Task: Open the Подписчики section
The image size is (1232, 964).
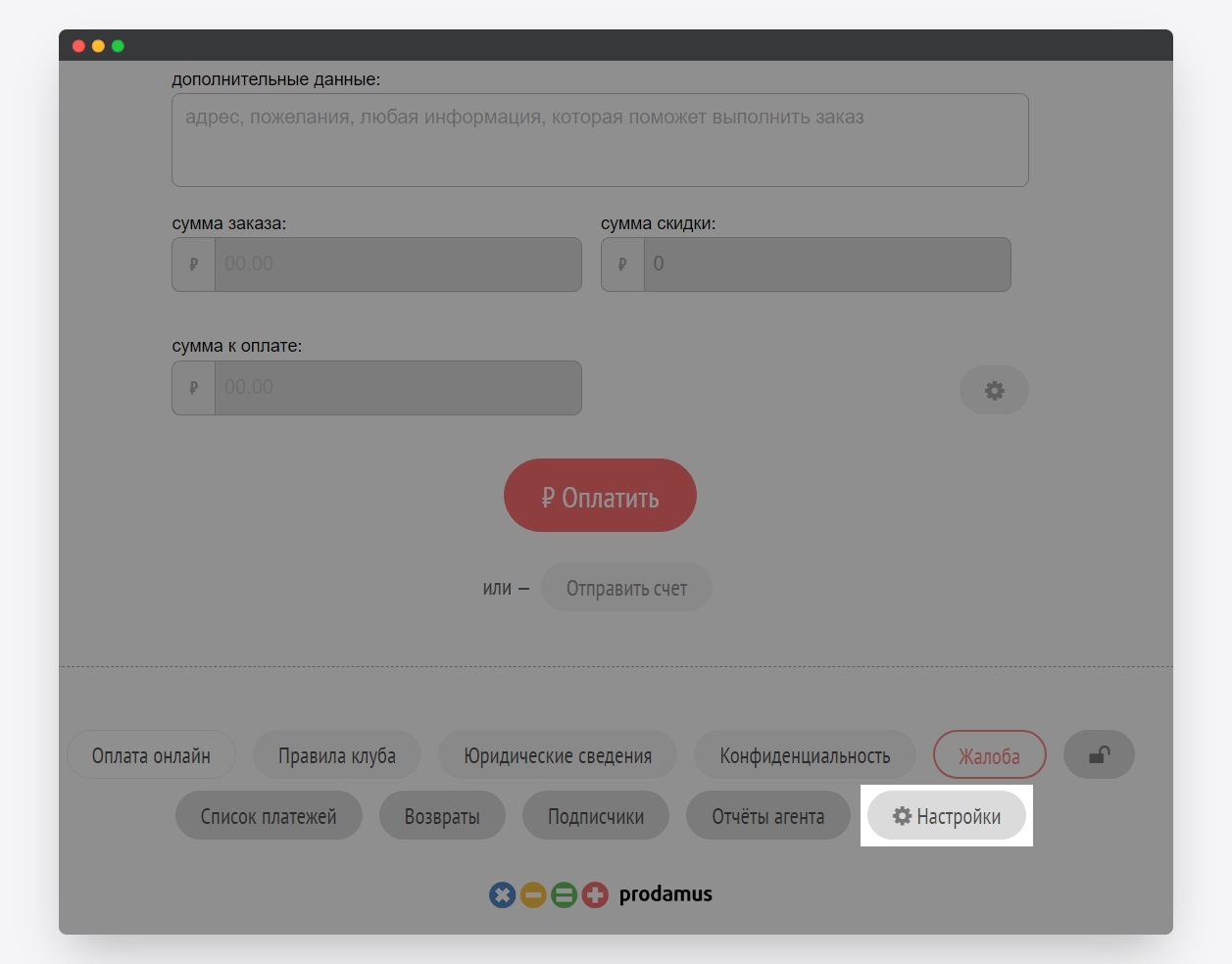Action: (596, 816)
